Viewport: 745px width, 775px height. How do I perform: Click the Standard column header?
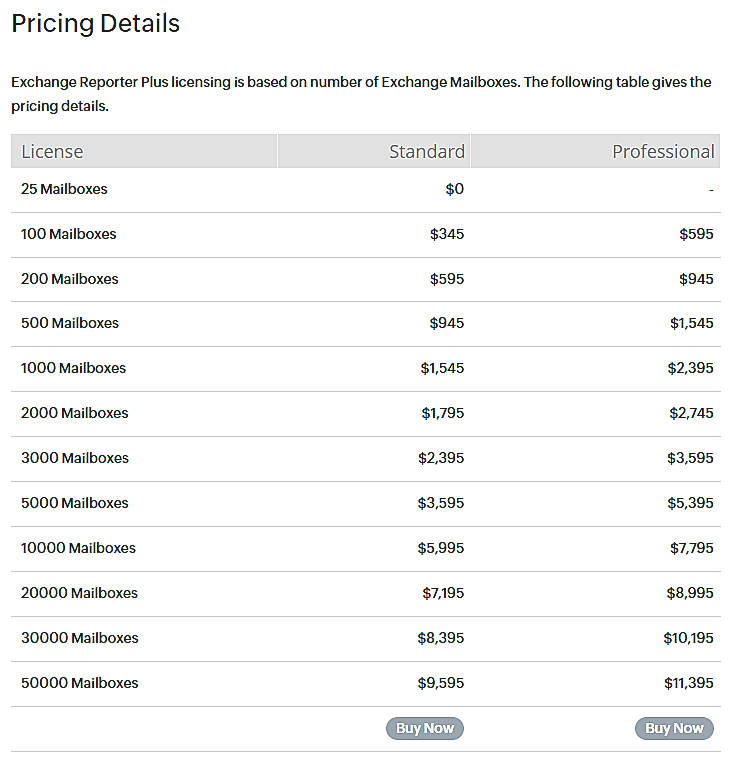(426, 152)
